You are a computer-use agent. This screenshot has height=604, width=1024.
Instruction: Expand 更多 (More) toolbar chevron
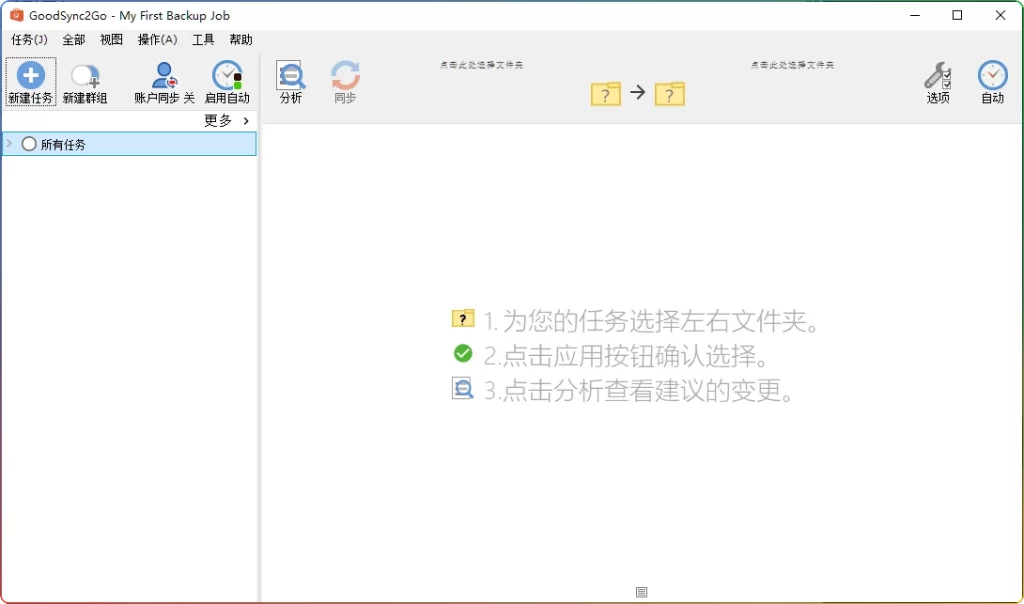pos(246,121)
